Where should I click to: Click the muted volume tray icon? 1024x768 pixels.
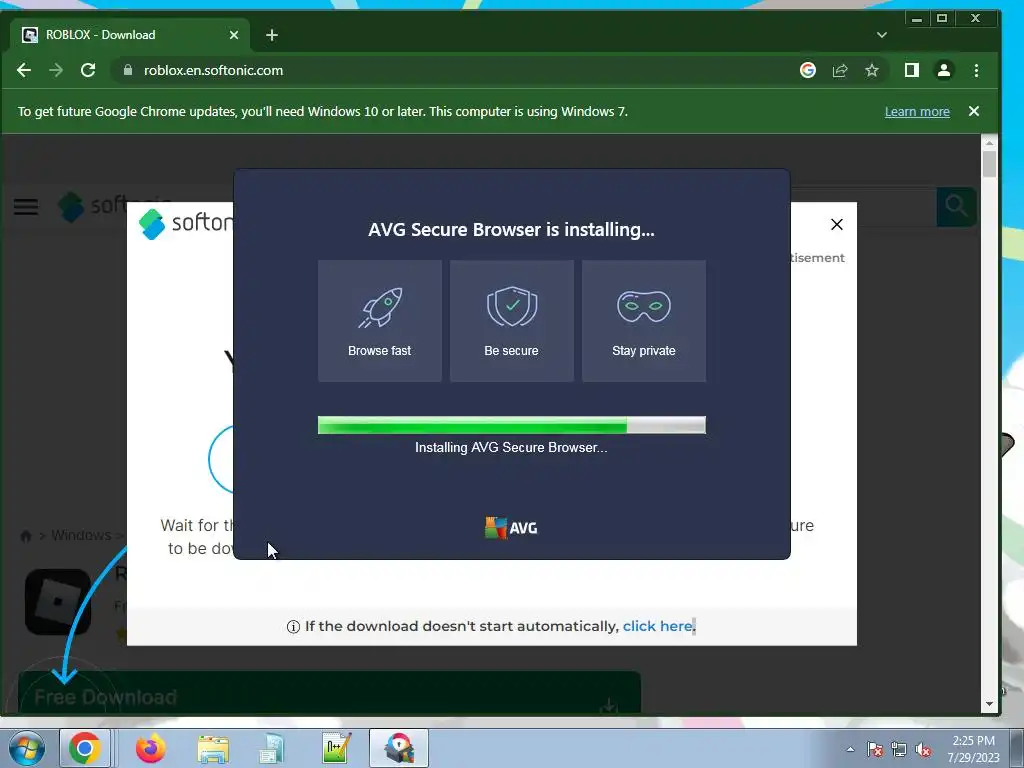click(x=923, y=750)
